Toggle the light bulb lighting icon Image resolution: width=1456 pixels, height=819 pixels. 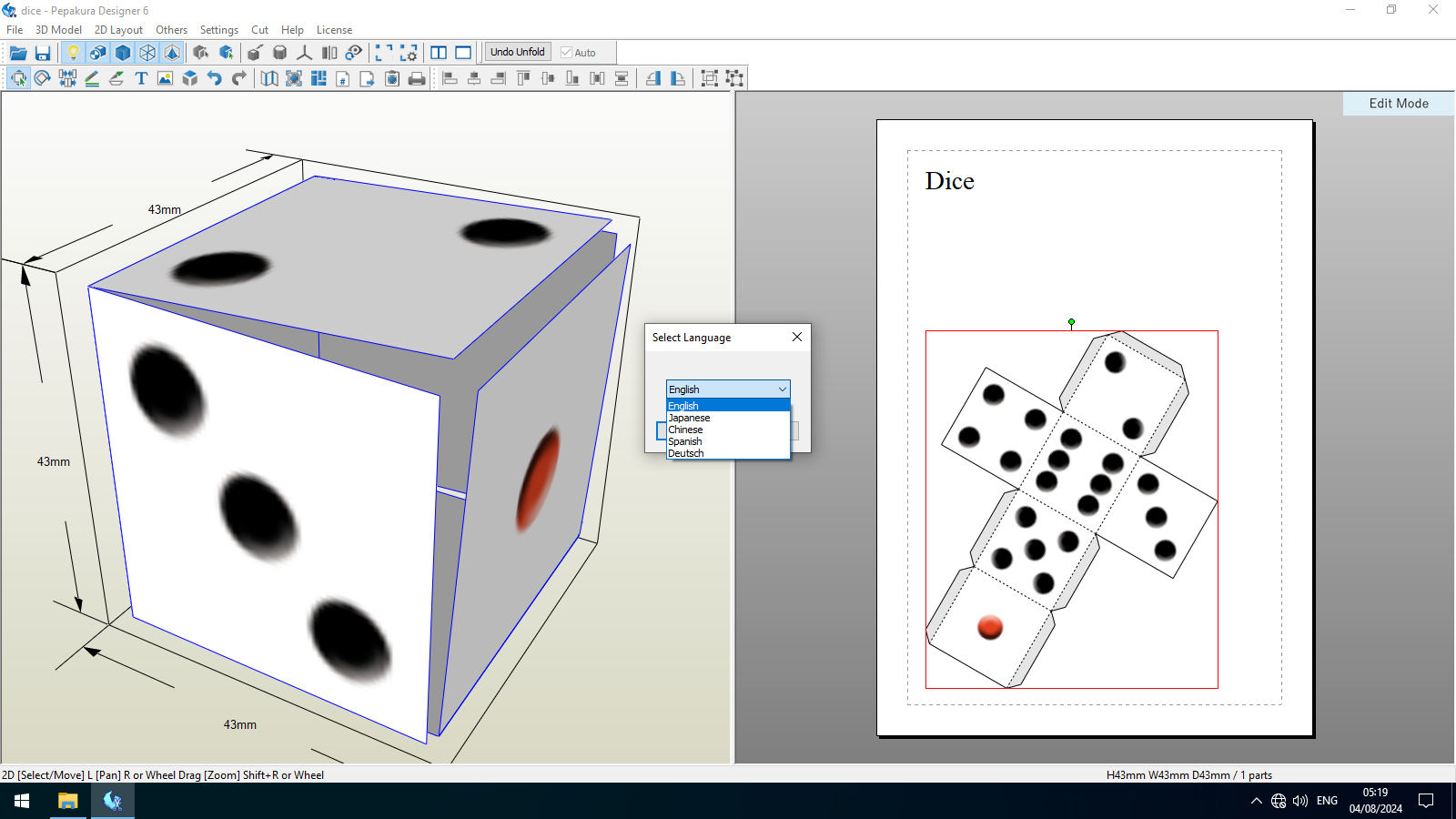point(74,53)
